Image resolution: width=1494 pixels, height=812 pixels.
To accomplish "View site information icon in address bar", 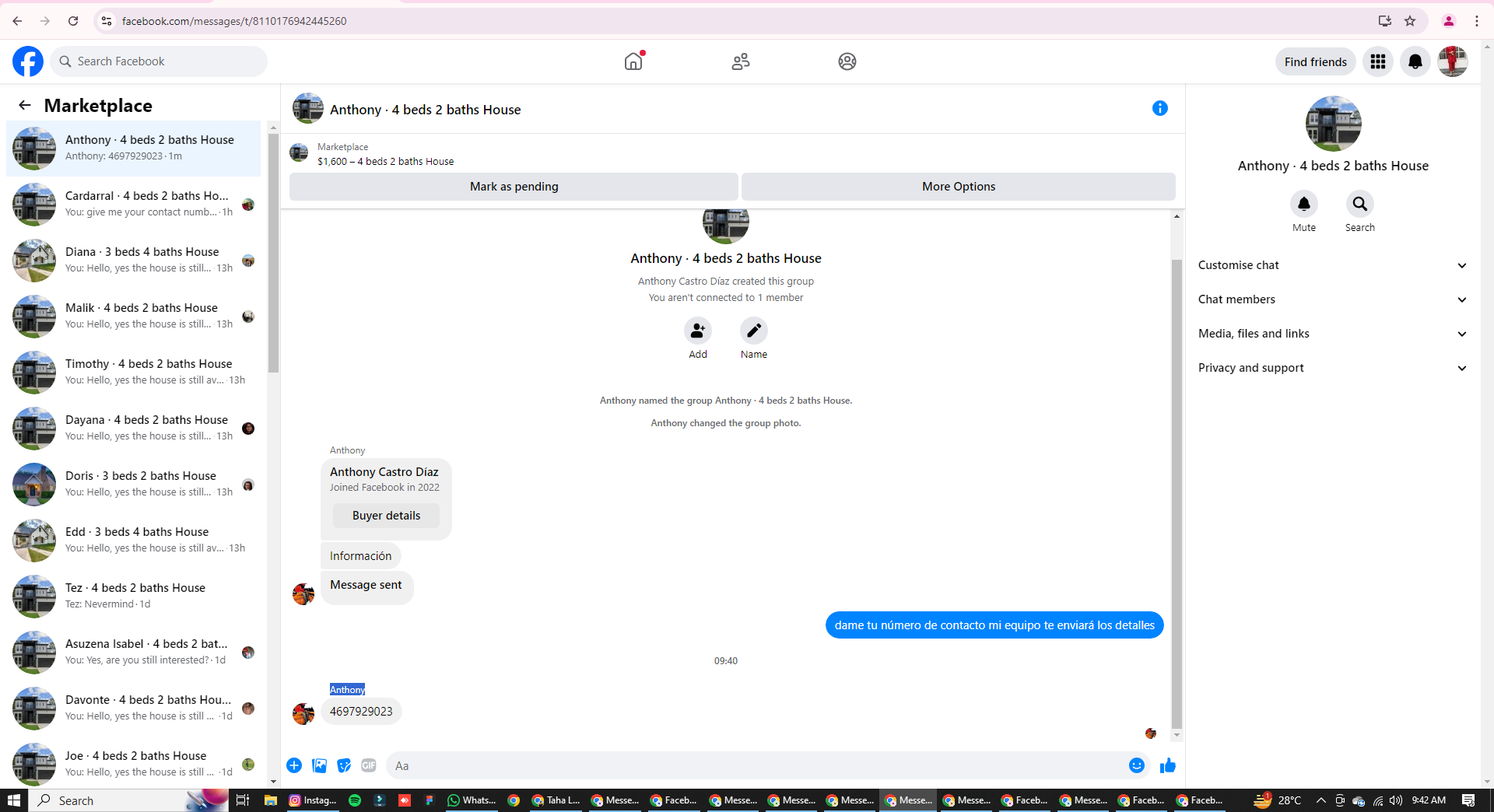I will [x=107, y=21].
